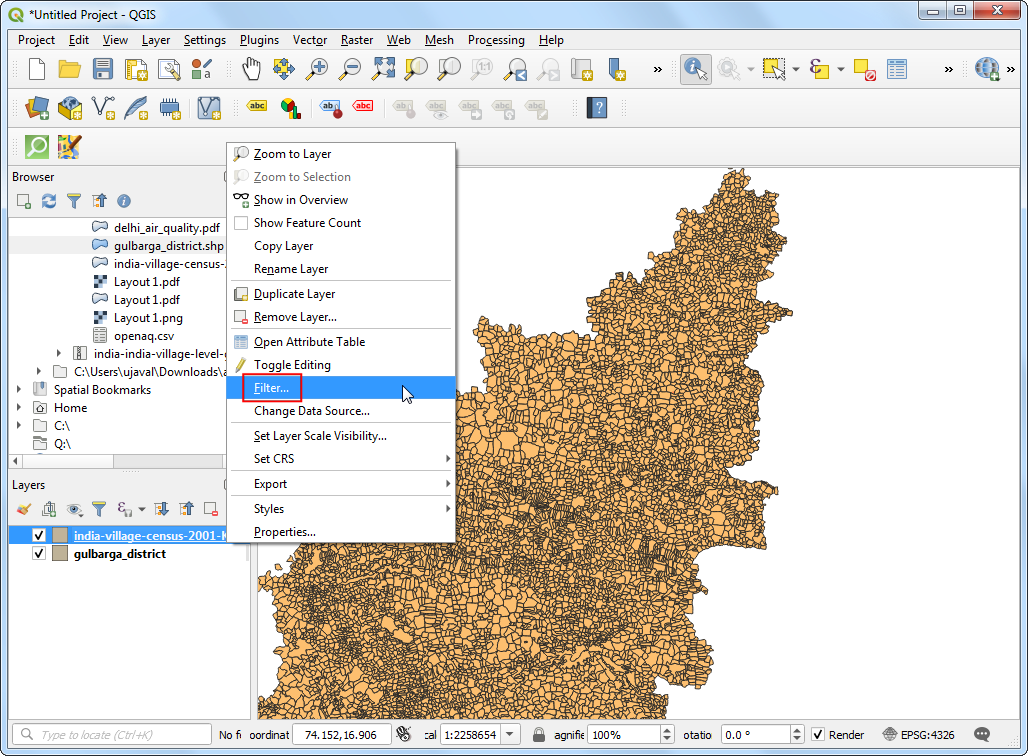Click Remove Layer icon in Layers panel

211,509
